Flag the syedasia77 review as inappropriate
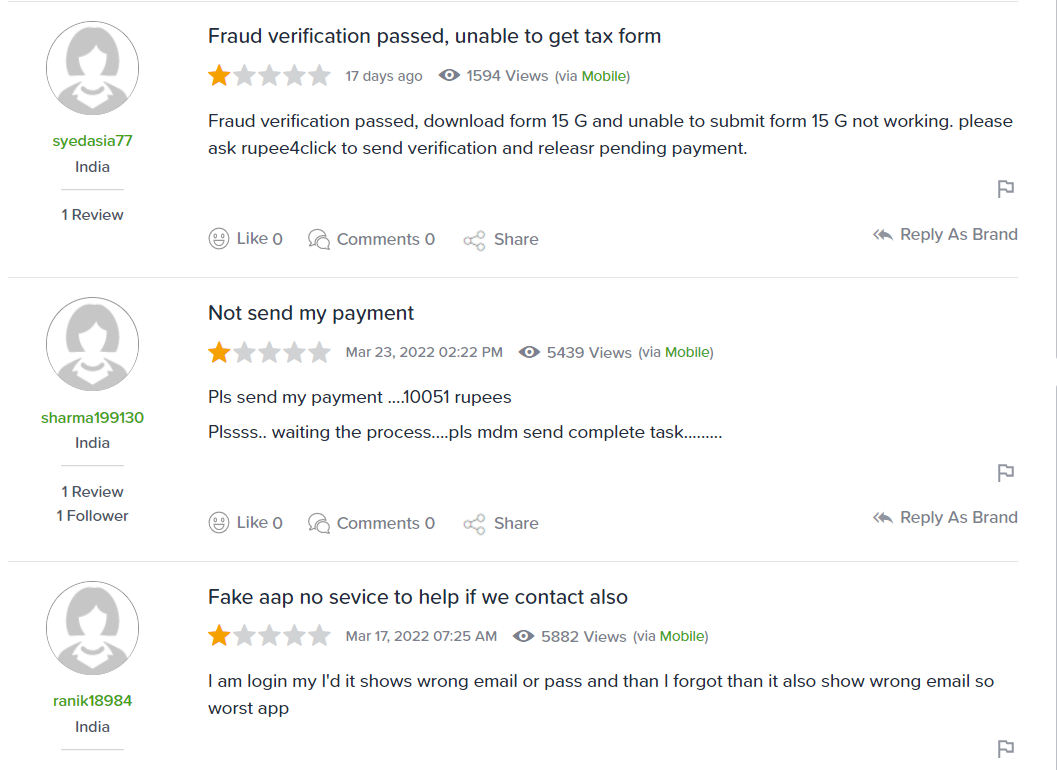This screenshot has height=770, width=1057. tap(1005, 189)
